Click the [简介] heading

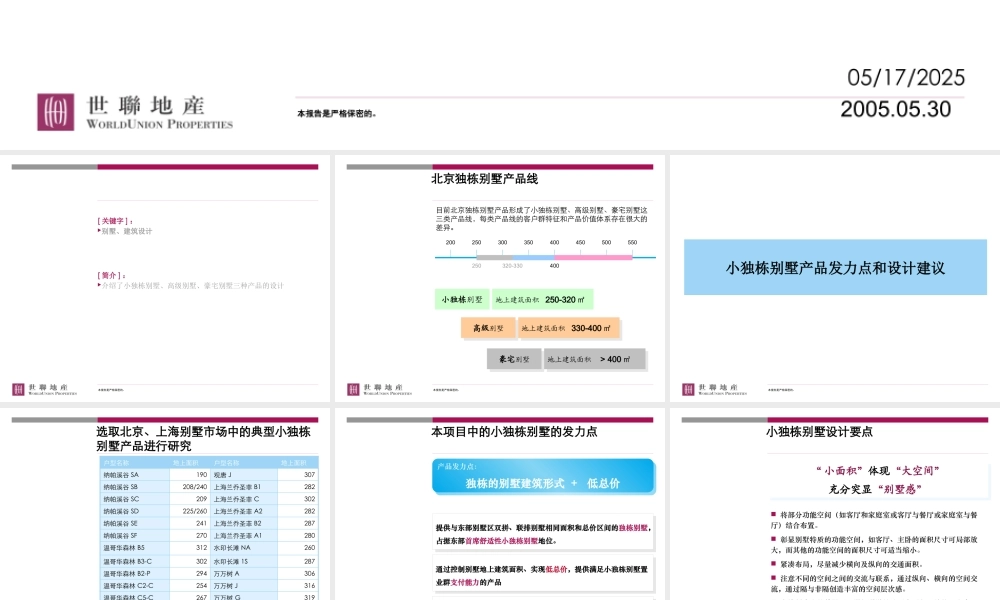tap(112, 275)
